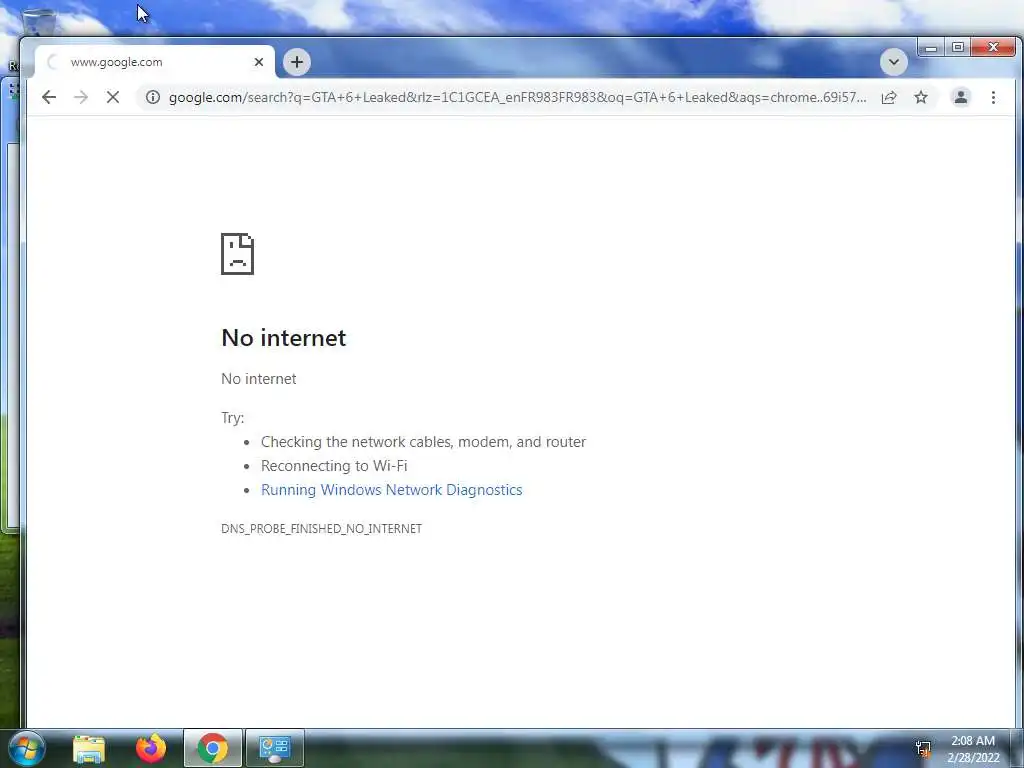The width and height of the screenshot is (1024, 768).
Task: Select the www.google.com tab
Action: tap(155, 62)
